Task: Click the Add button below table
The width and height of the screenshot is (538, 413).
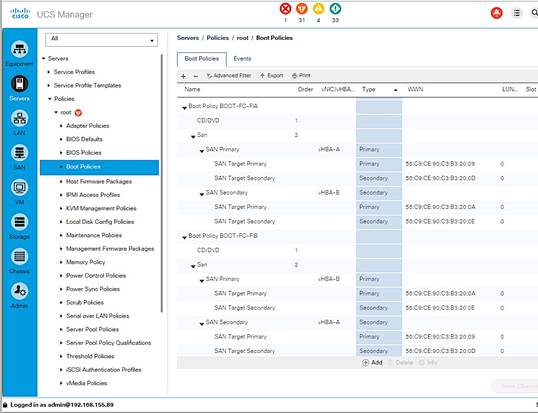Action: (372, 362)
